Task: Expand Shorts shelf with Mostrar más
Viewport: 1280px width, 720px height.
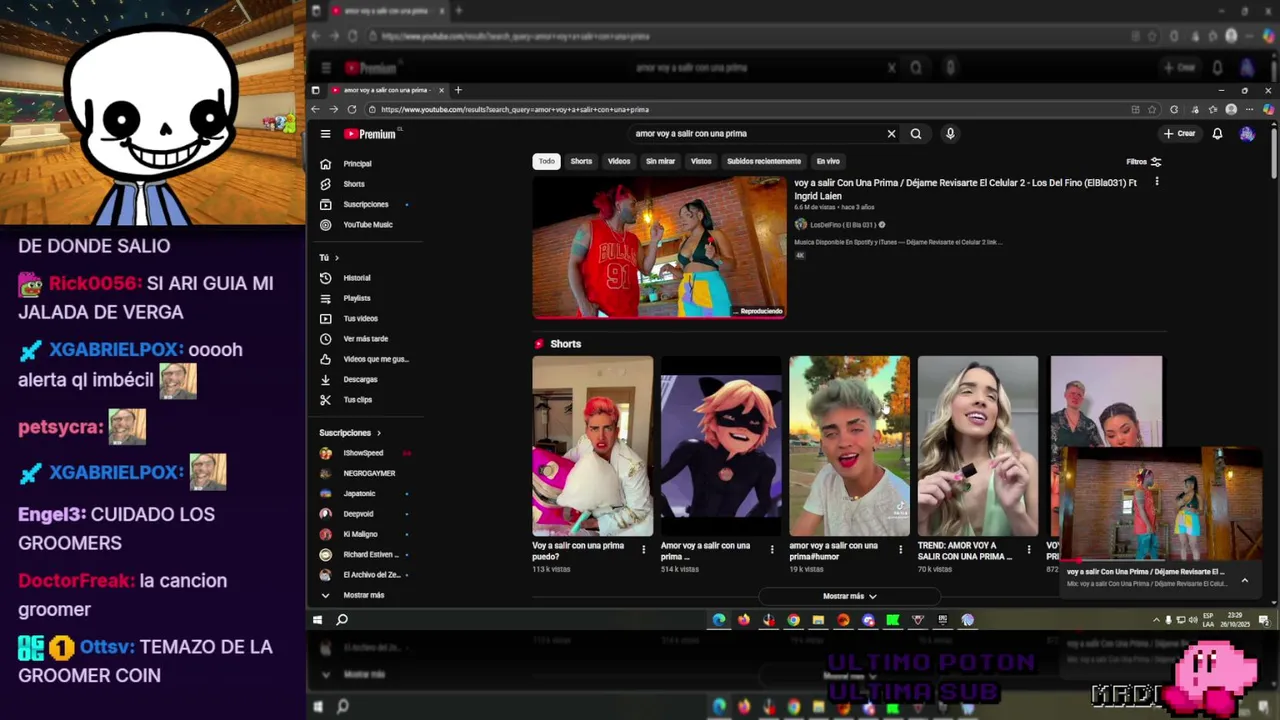Action: [850, 596]
